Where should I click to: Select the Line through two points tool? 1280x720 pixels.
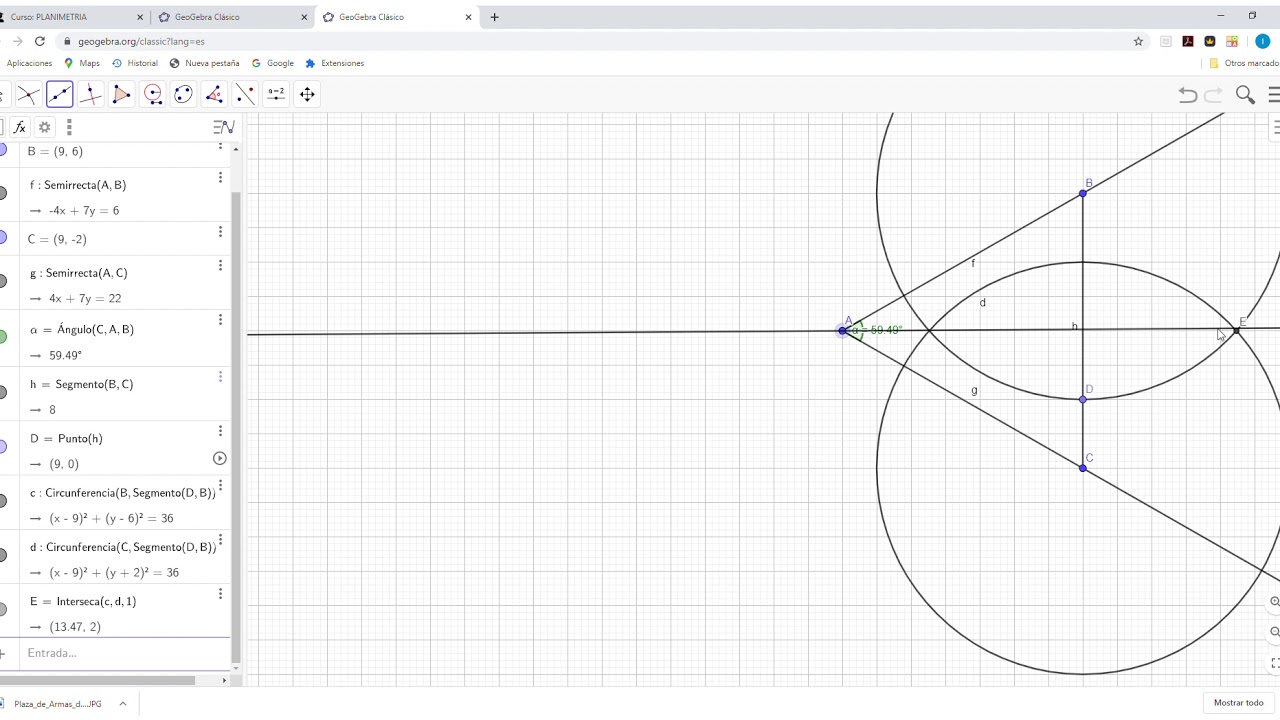click(x=59, y=94)
